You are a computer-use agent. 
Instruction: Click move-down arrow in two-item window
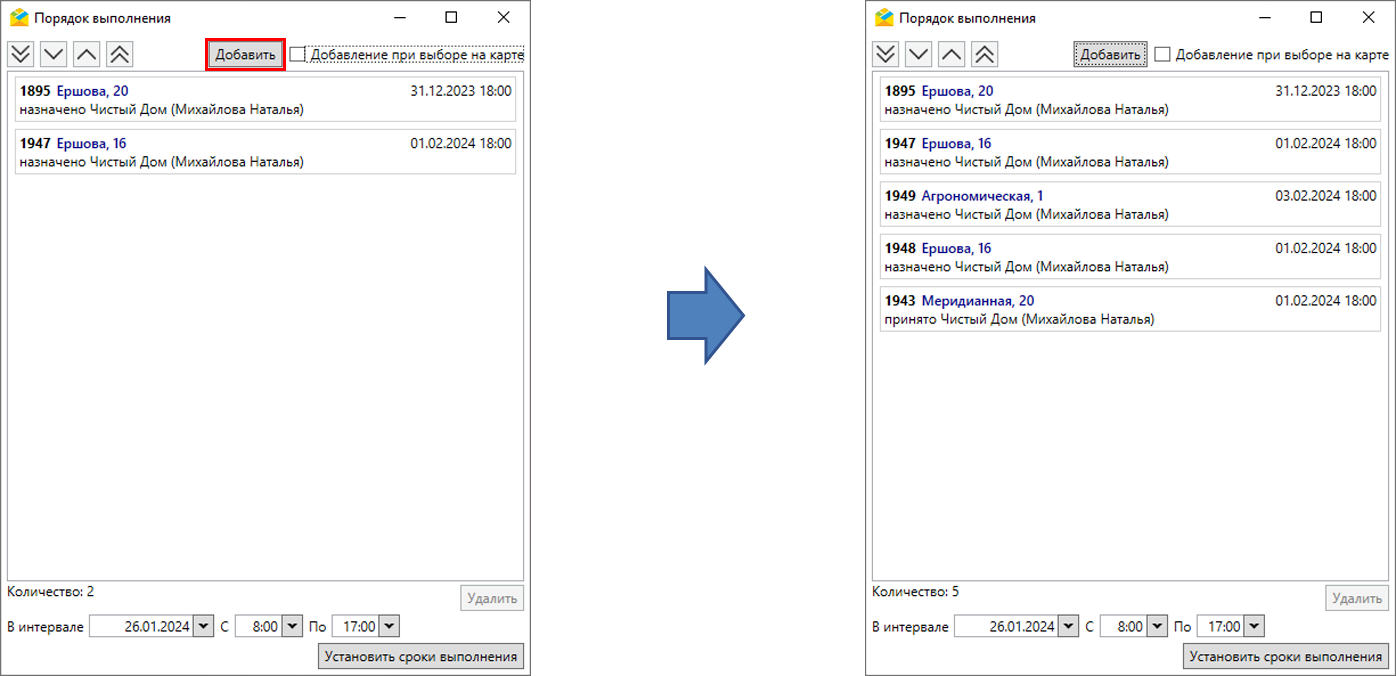[53, 54]
